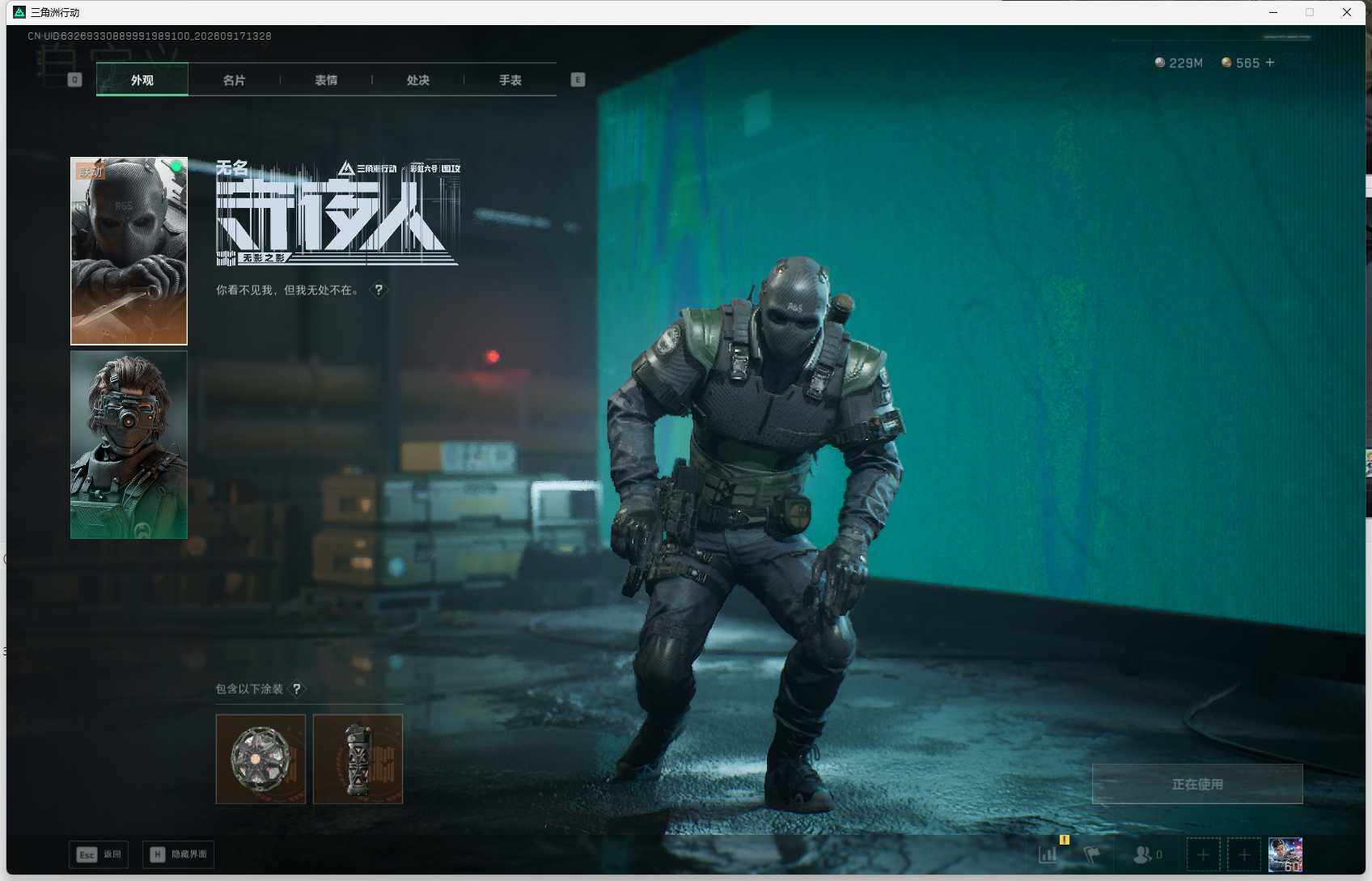Screen dimensions: 1372x881
Task: Click the silver currency coin icon
Action: click(1160, 62)
